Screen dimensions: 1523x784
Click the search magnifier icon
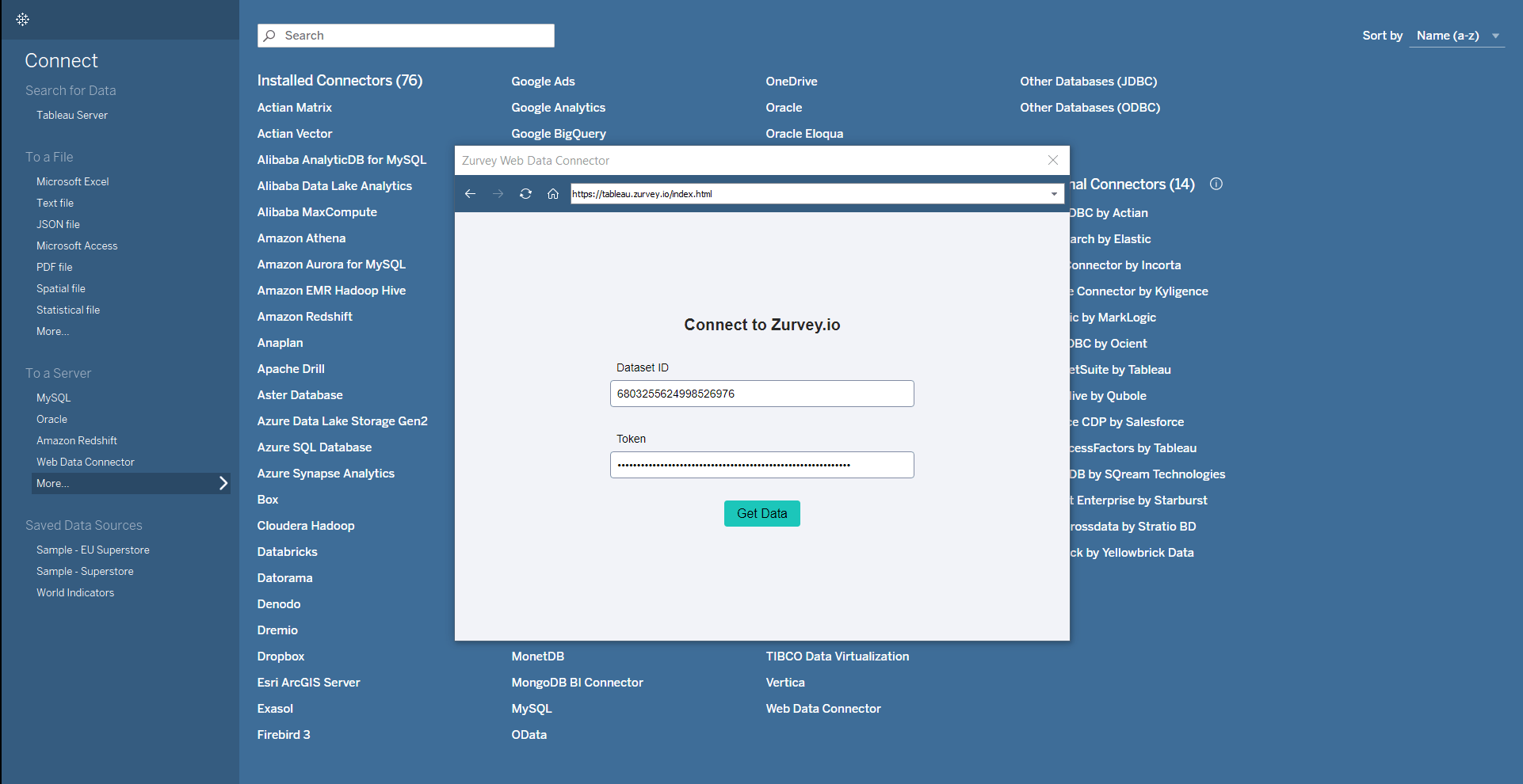(x=269, y=36)
